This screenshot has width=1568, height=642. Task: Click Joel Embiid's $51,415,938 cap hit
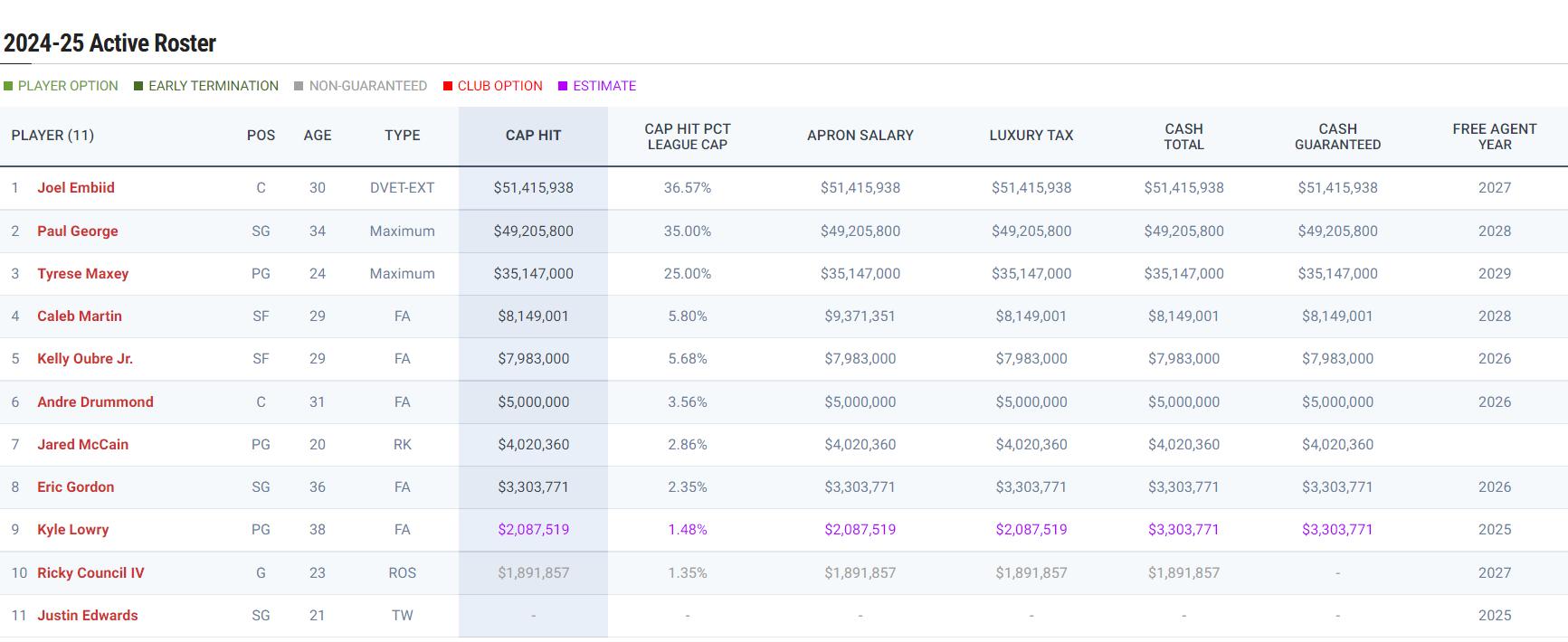pos(534,188)
